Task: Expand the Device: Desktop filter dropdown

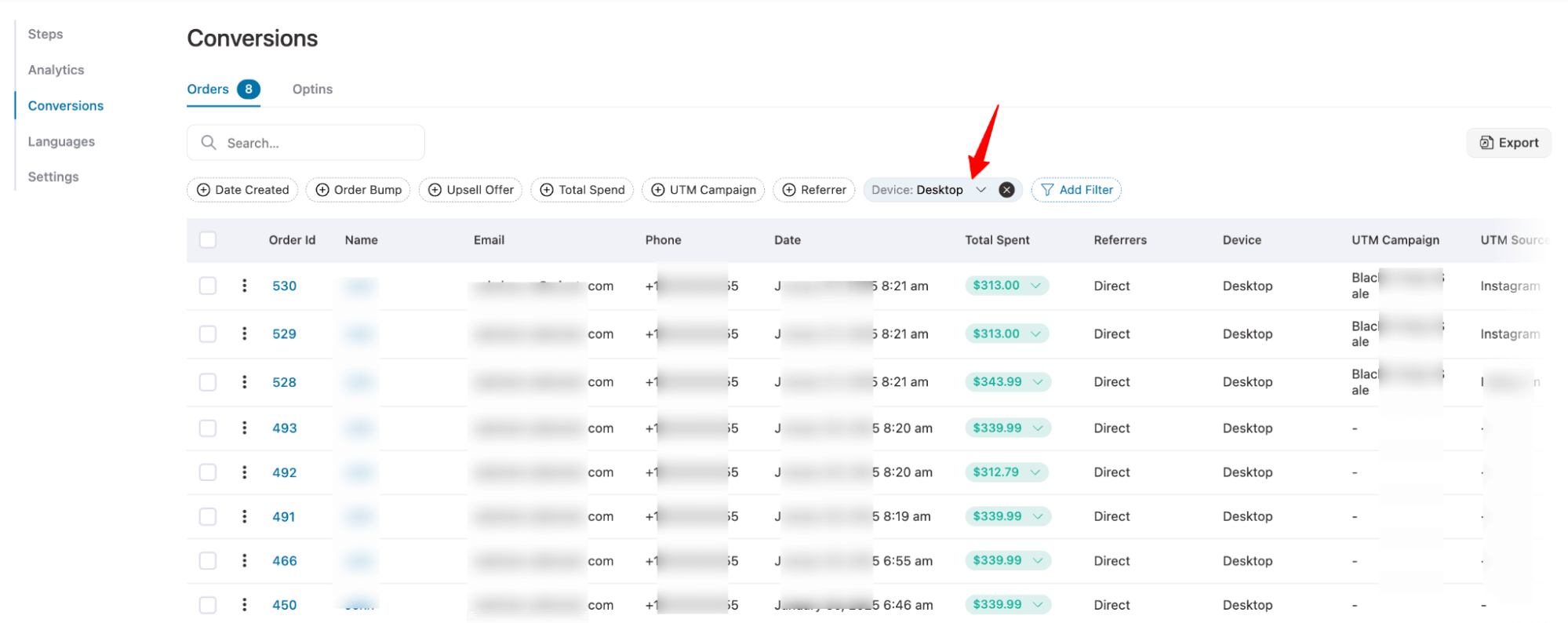Action: (x=980, y=190)
